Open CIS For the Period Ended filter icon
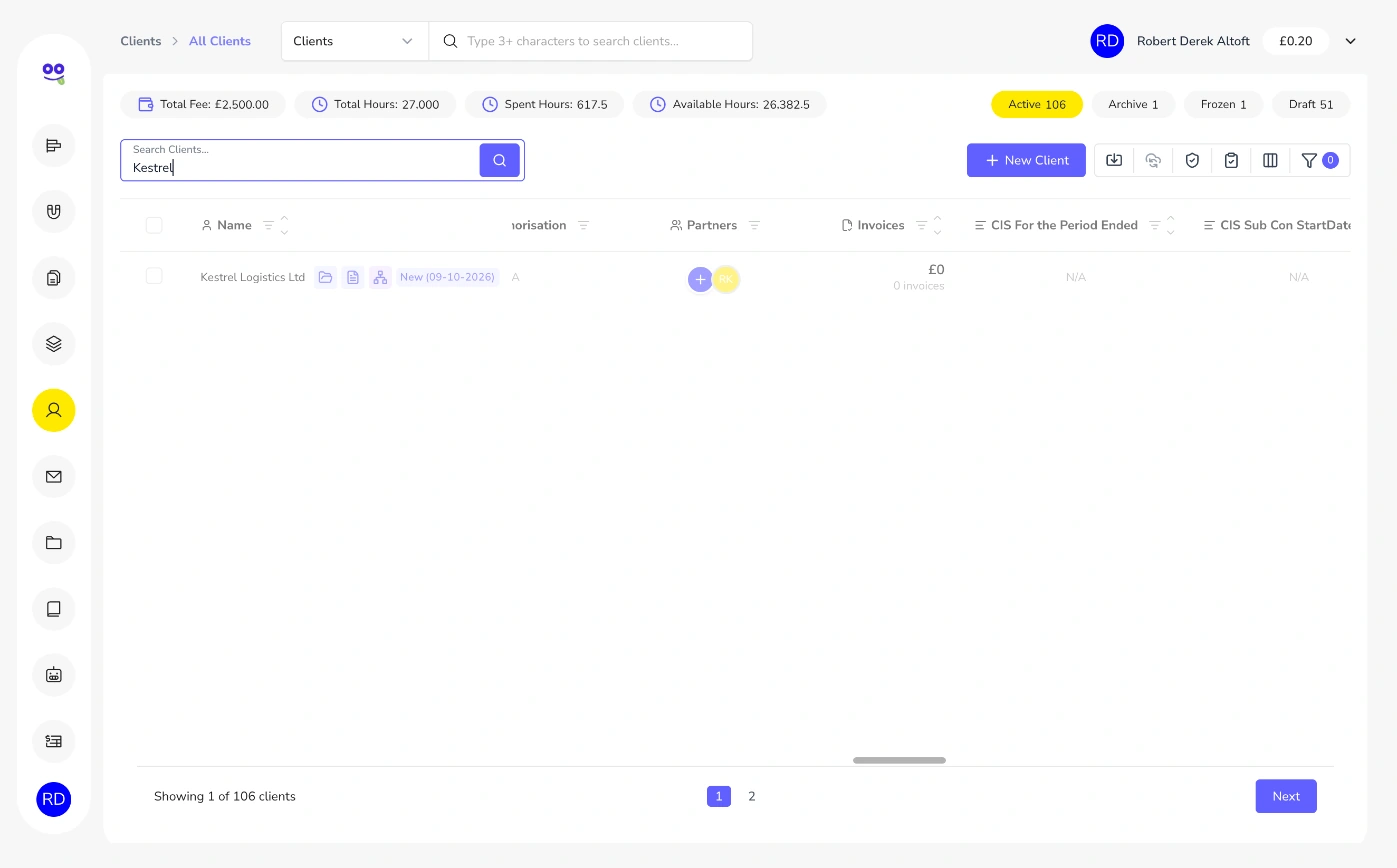 click(x=1154, y=225)
